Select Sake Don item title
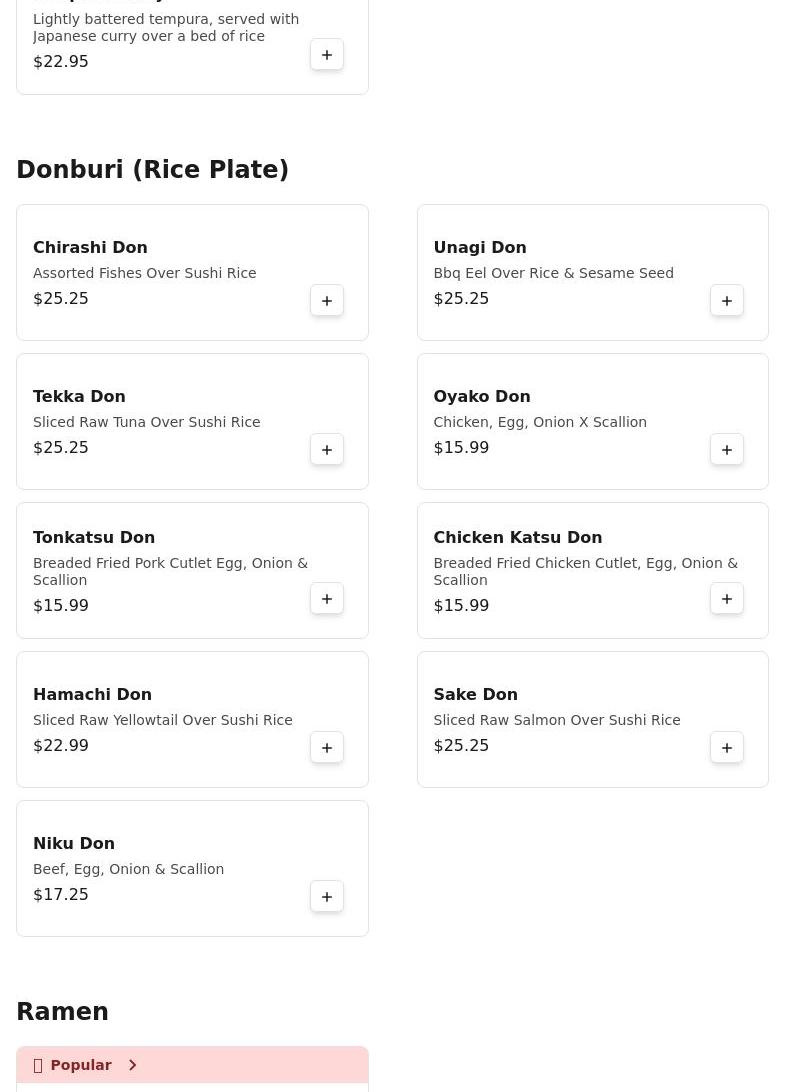The width and height of the screenshot is (785, 1092). click(475, 694)
